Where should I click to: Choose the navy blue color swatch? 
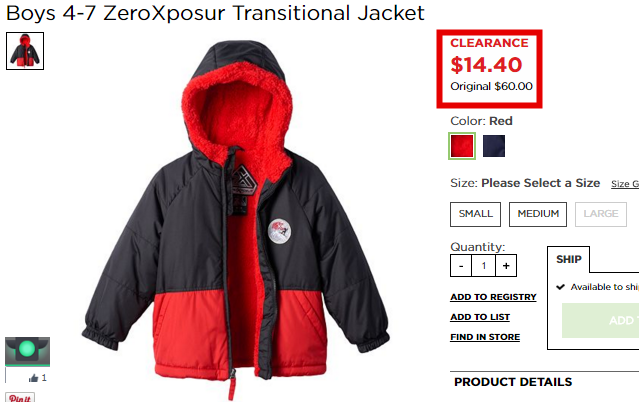[494, 146]
